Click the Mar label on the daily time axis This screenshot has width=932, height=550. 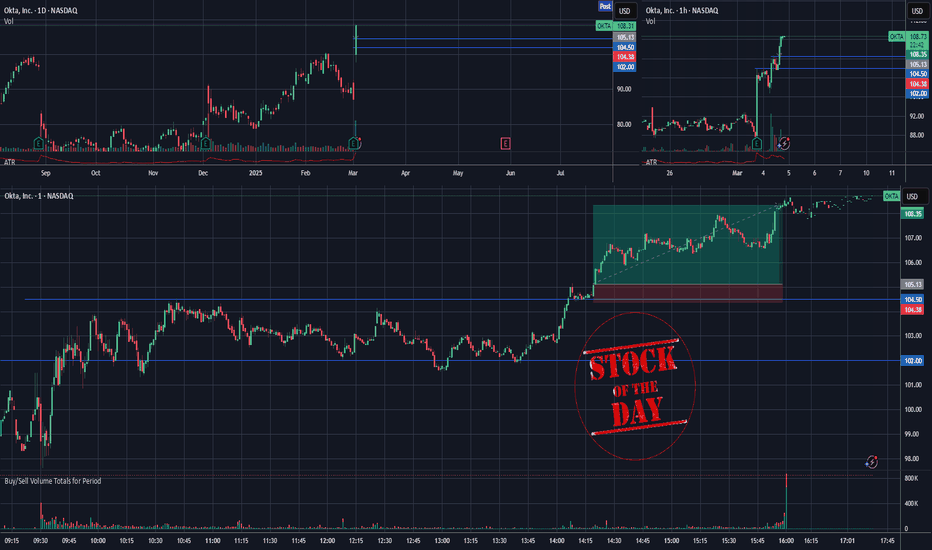353,173
